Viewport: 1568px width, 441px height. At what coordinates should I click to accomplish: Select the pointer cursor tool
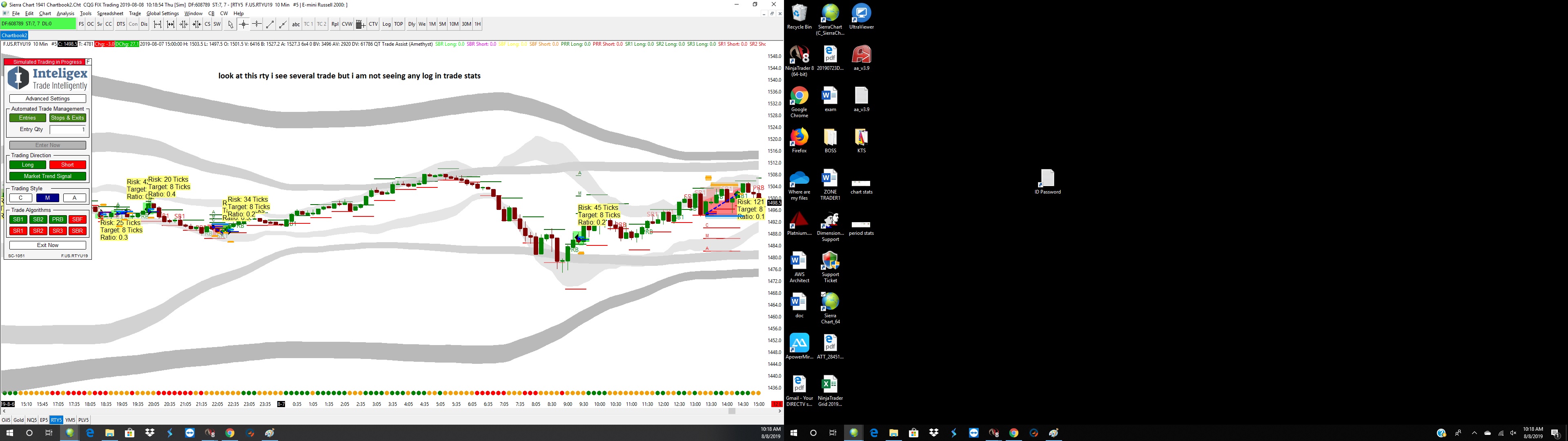(231, 24)
